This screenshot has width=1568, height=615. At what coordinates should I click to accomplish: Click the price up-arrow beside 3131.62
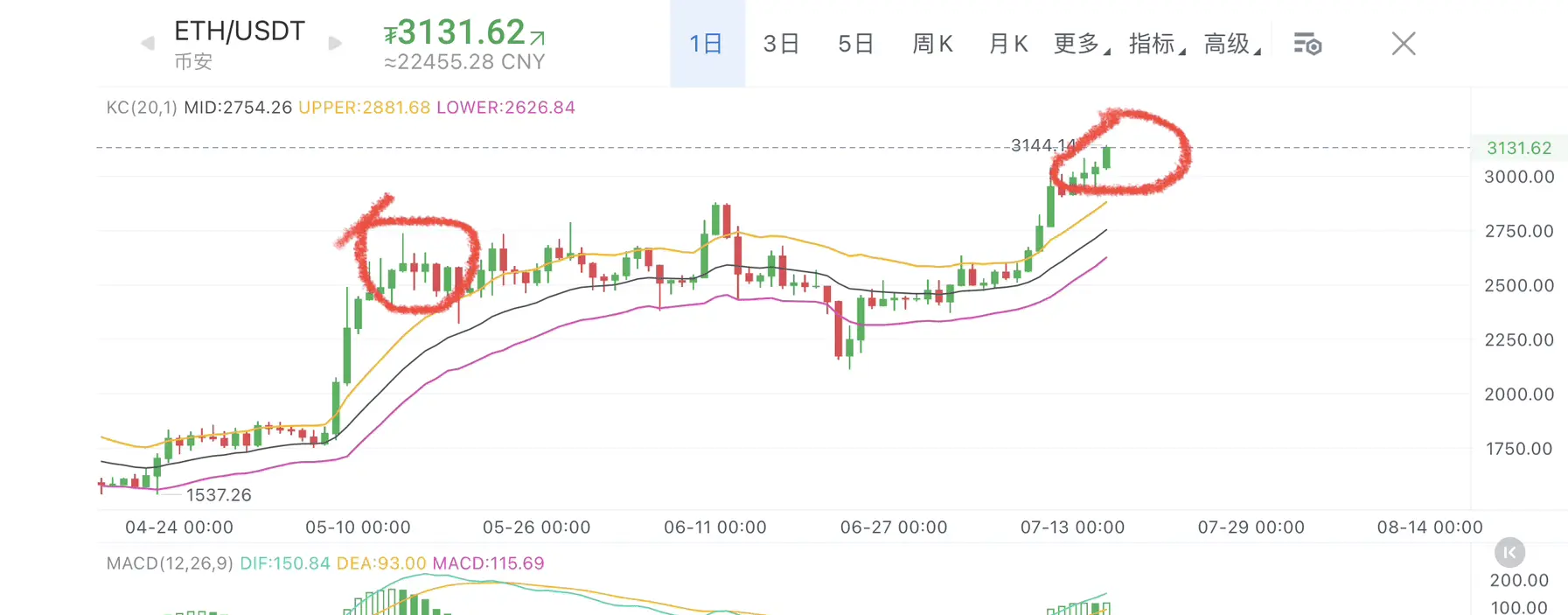click(538, 37)
